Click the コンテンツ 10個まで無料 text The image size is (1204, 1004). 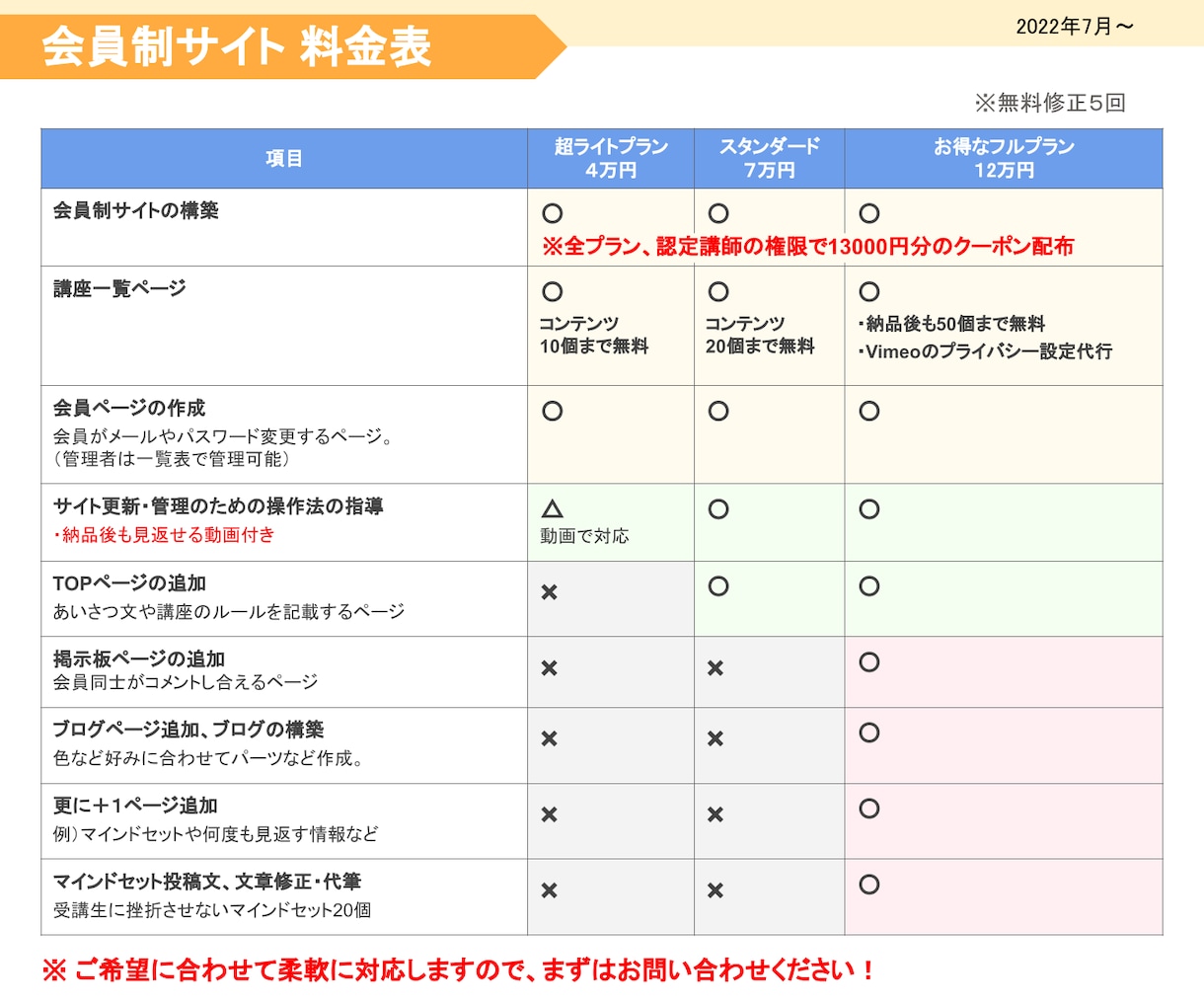pos(593,335)
